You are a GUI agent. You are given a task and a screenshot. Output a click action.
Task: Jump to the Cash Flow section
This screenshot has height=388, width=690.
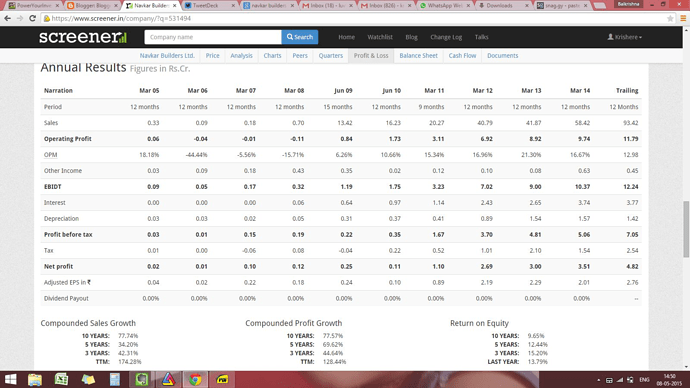tap(462, 55)
